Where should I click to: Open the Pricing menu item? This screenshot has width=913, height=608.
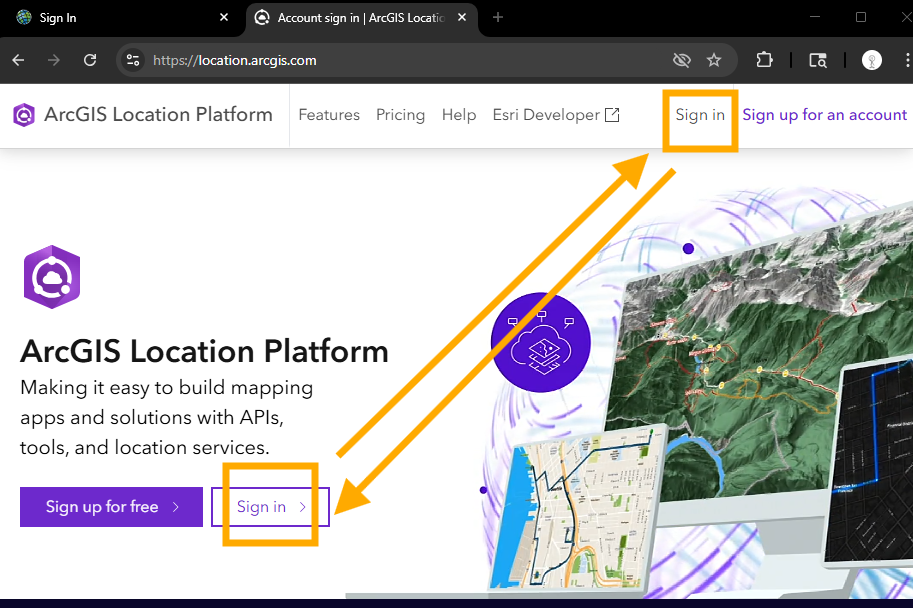[x=401, y=115]
